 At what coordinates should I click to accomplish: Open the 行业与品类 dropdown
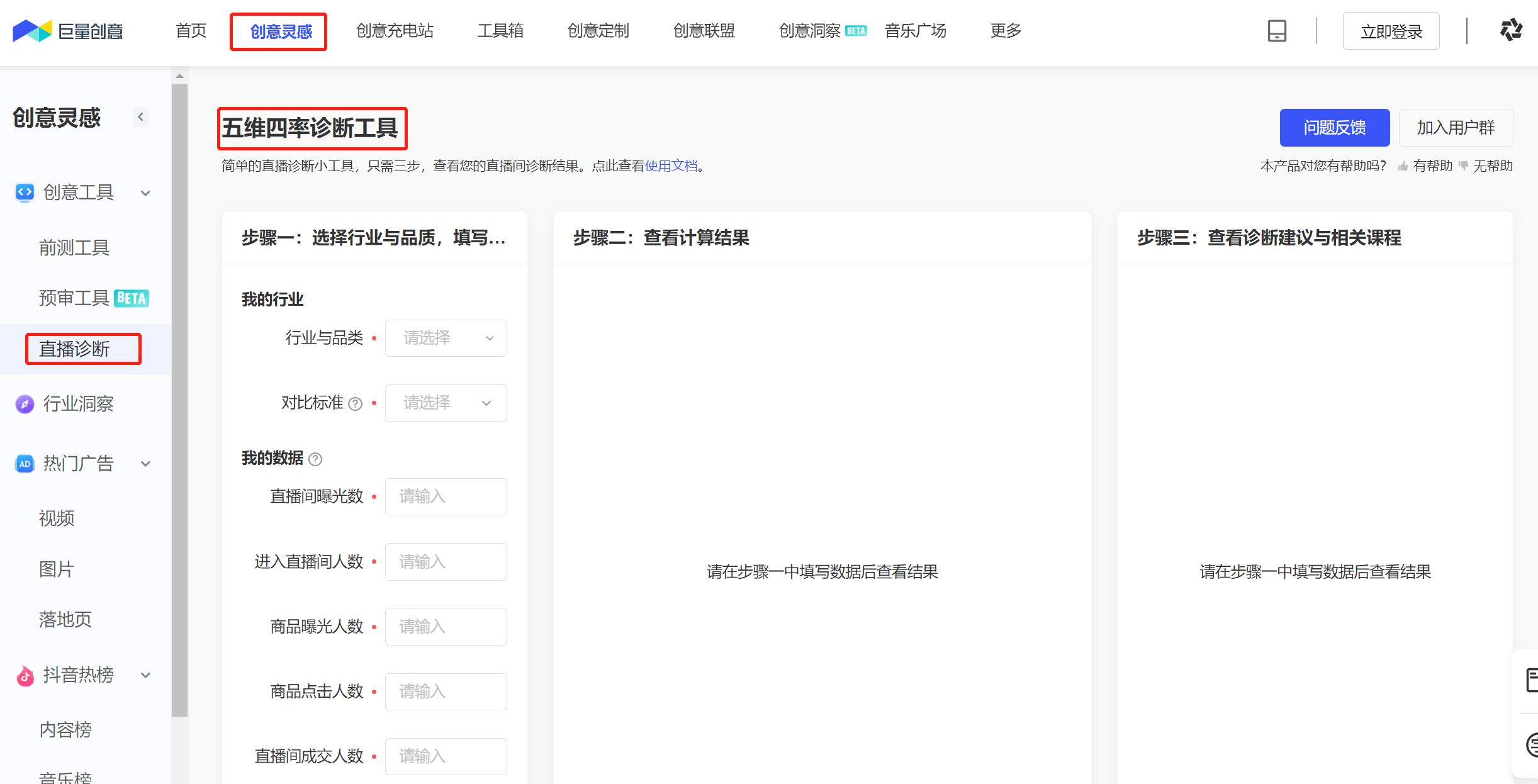pyautogui.click(x=446, y=338)
